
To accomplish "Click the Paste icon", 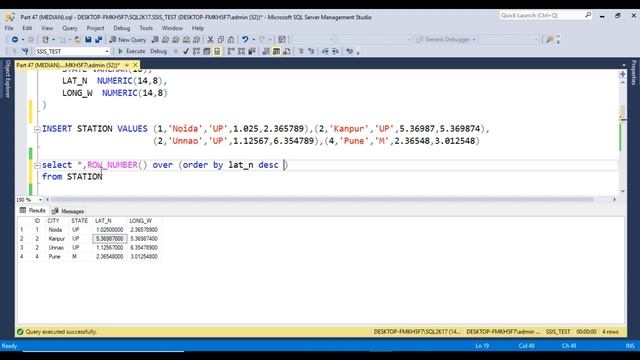I will [231, 40].
